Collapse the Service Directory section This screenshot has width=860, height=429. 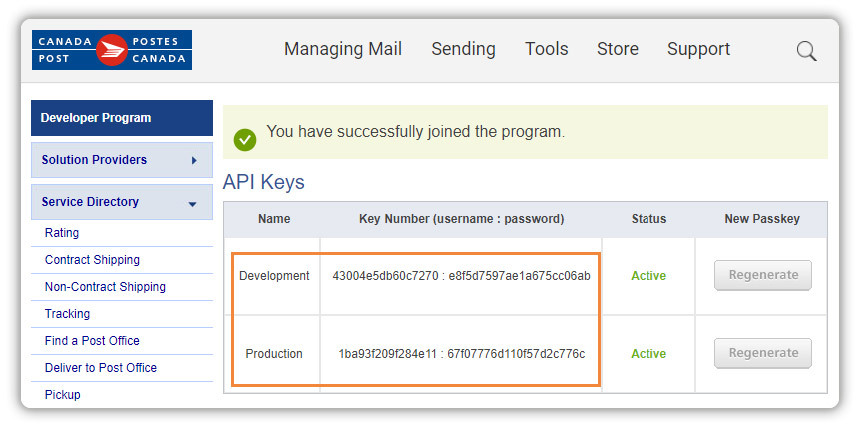(x=193, y=204)
